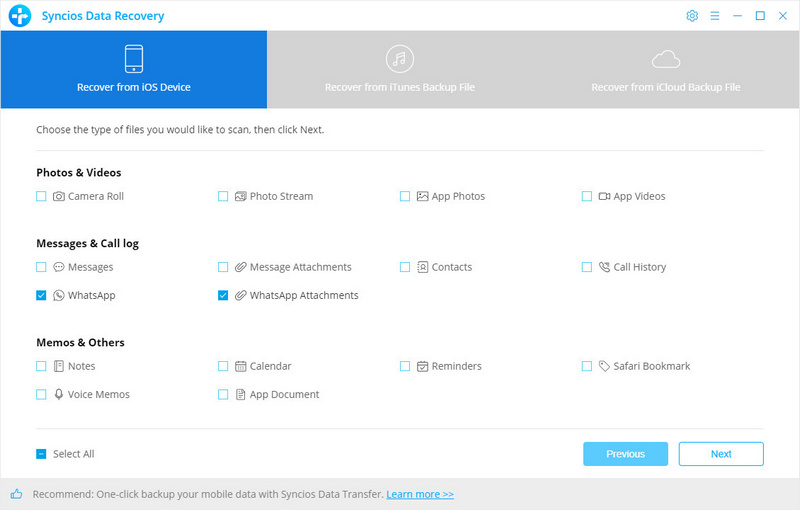Screen dimensions: 800x510
Task: Click the Camera Roll camera icon
Action: click(59, 196)
